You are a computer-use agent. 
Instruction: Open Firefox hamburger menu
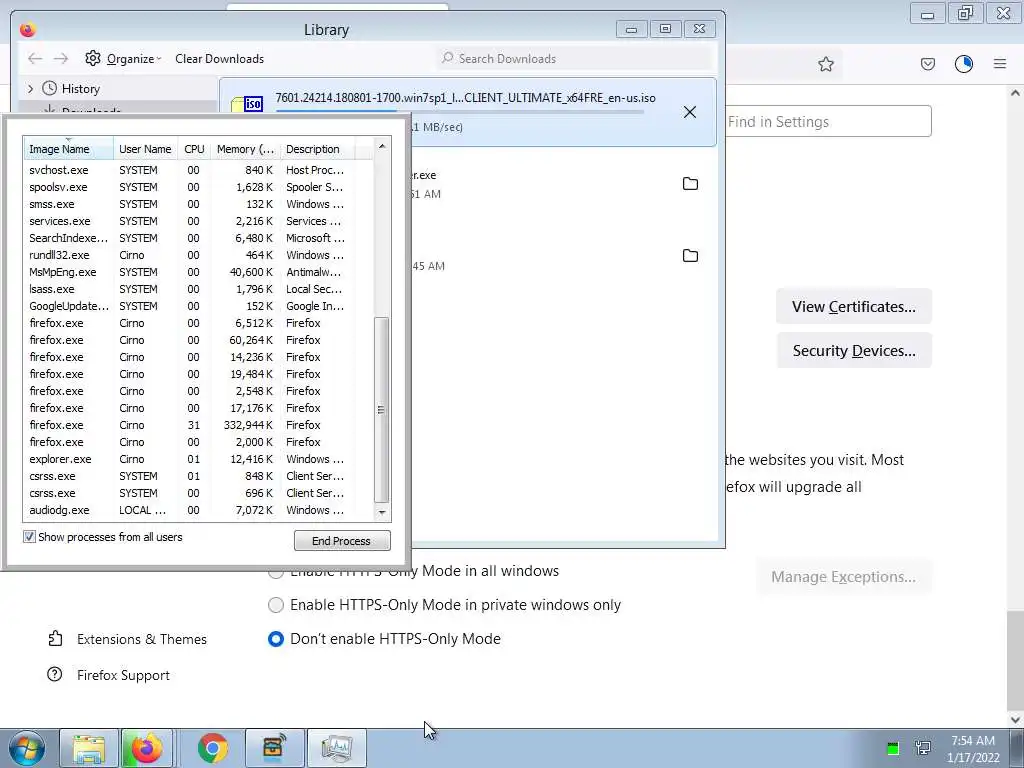pos(1000,64)
